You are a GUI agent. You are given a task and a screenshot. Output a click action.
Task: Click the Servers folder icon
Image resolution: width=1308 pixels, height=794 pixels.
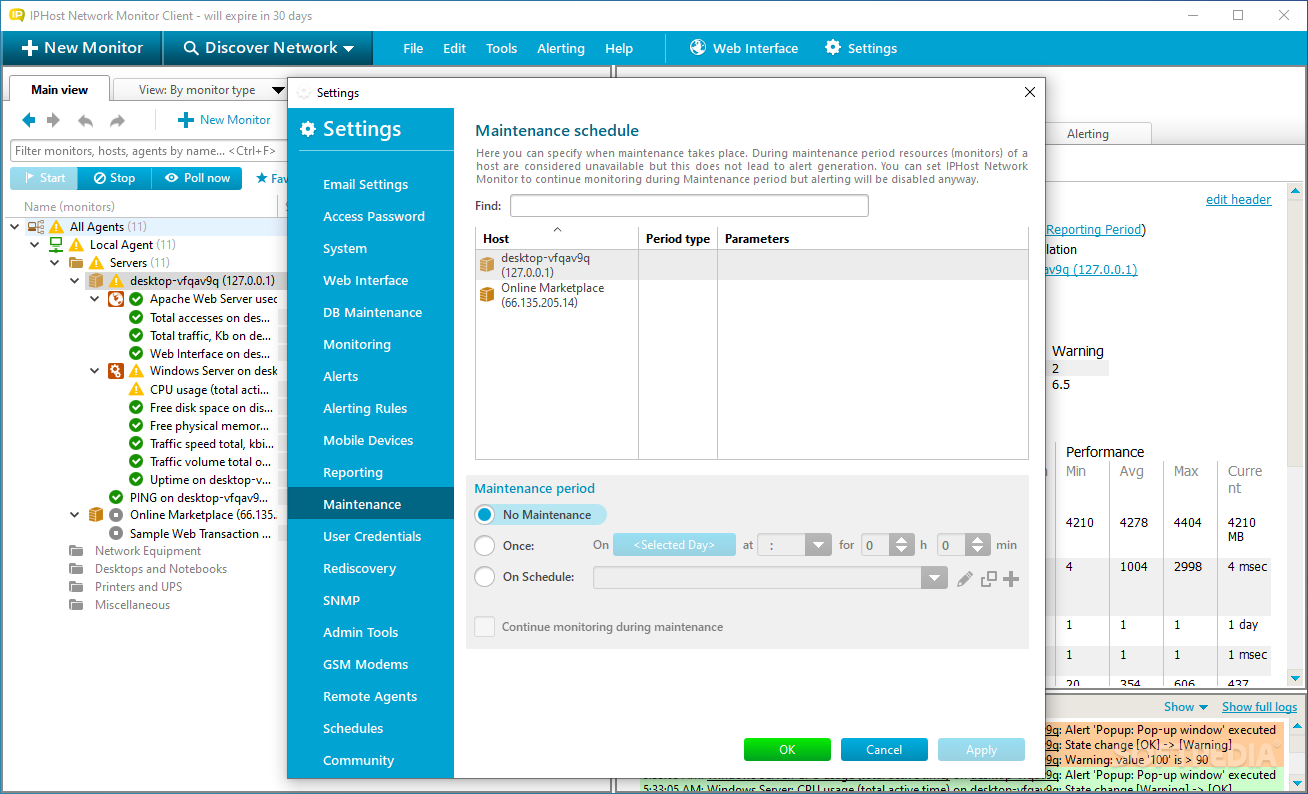pyautogui.click(x=76, y=263)
